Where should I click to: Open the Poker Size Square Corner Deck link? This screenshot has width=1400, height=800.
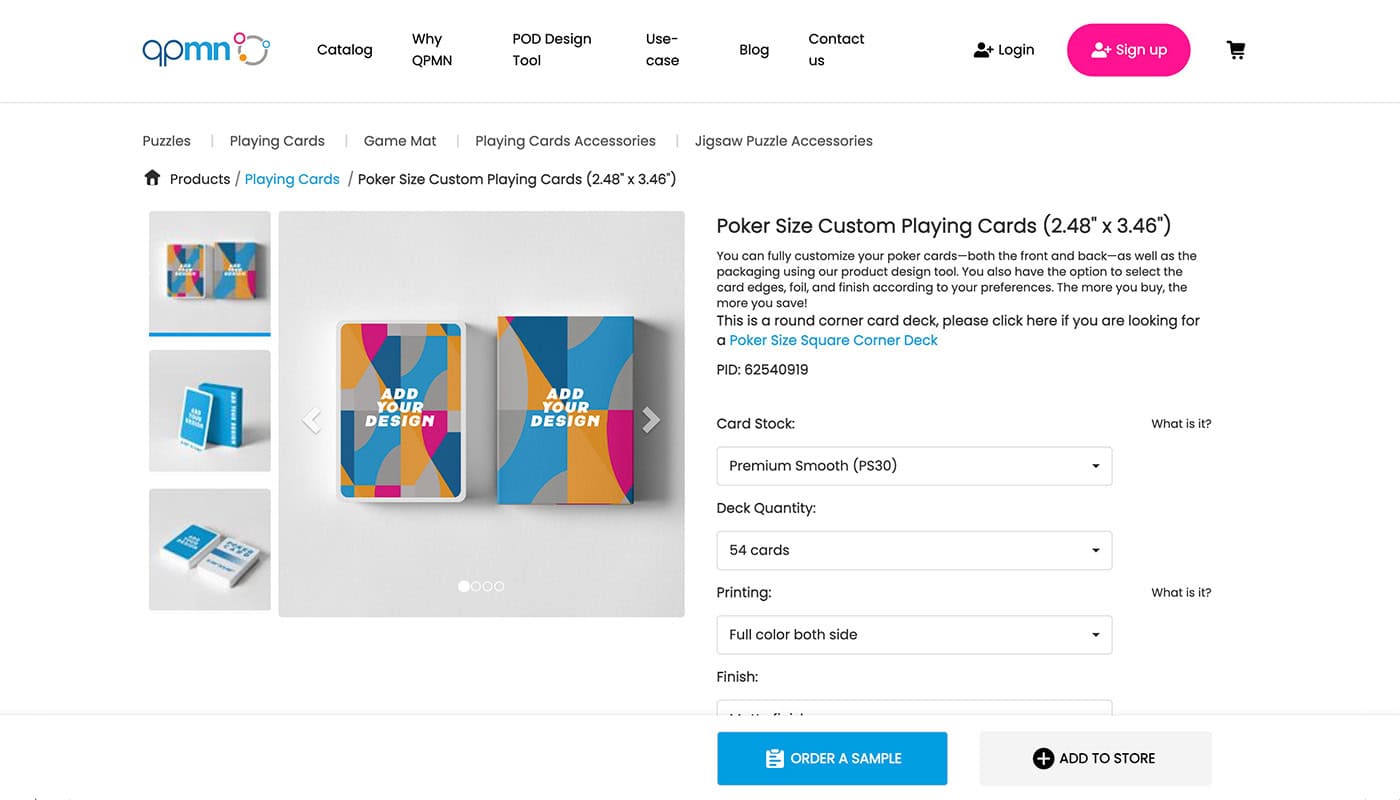(833, 340)
